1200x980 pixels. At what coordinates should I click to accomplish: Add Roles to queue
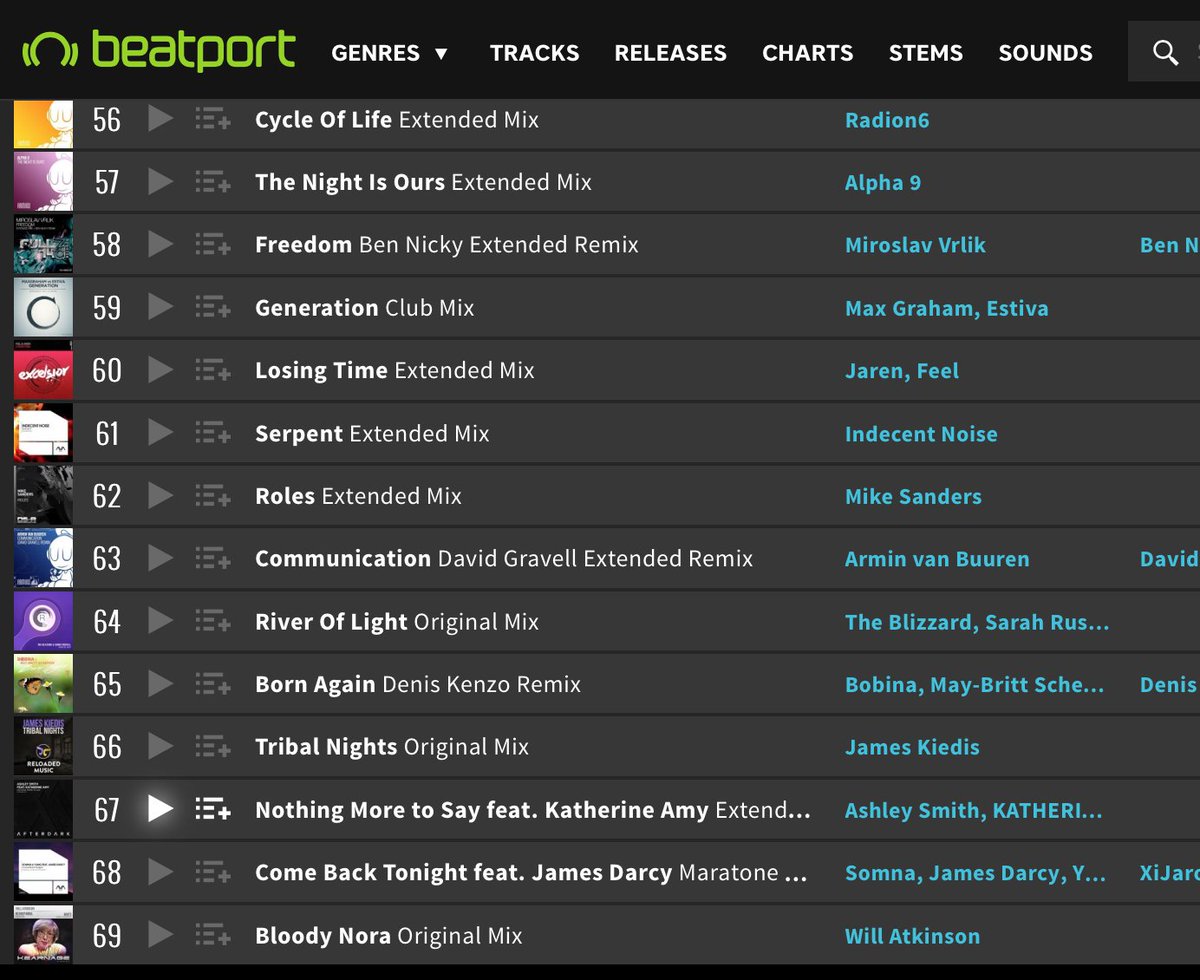click(213, 496)
